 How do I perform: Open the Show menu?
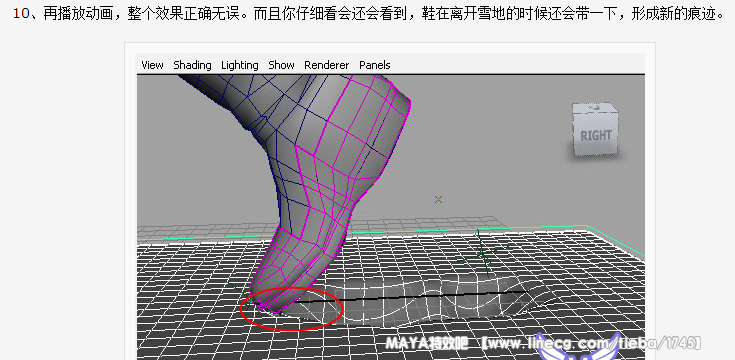(281, 65)
